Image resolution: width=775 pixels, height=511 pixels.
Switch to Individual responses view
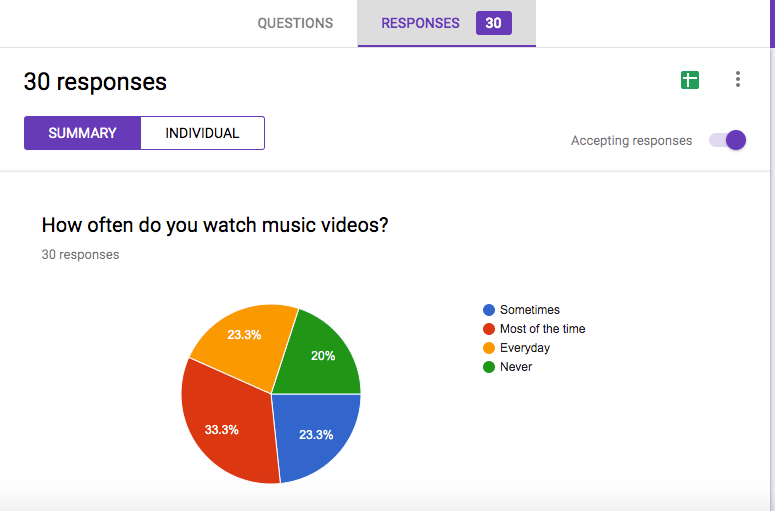(x=202, y=133)
